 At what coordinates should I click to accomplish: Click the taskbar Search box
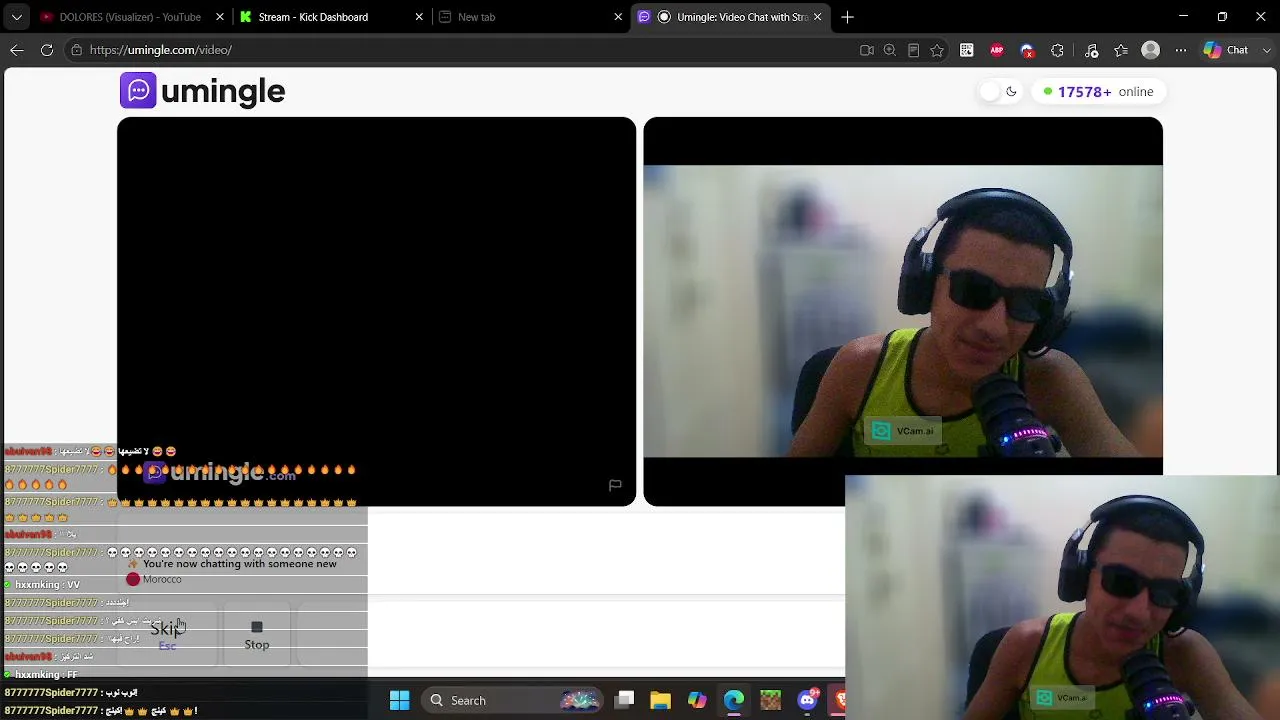514,700
